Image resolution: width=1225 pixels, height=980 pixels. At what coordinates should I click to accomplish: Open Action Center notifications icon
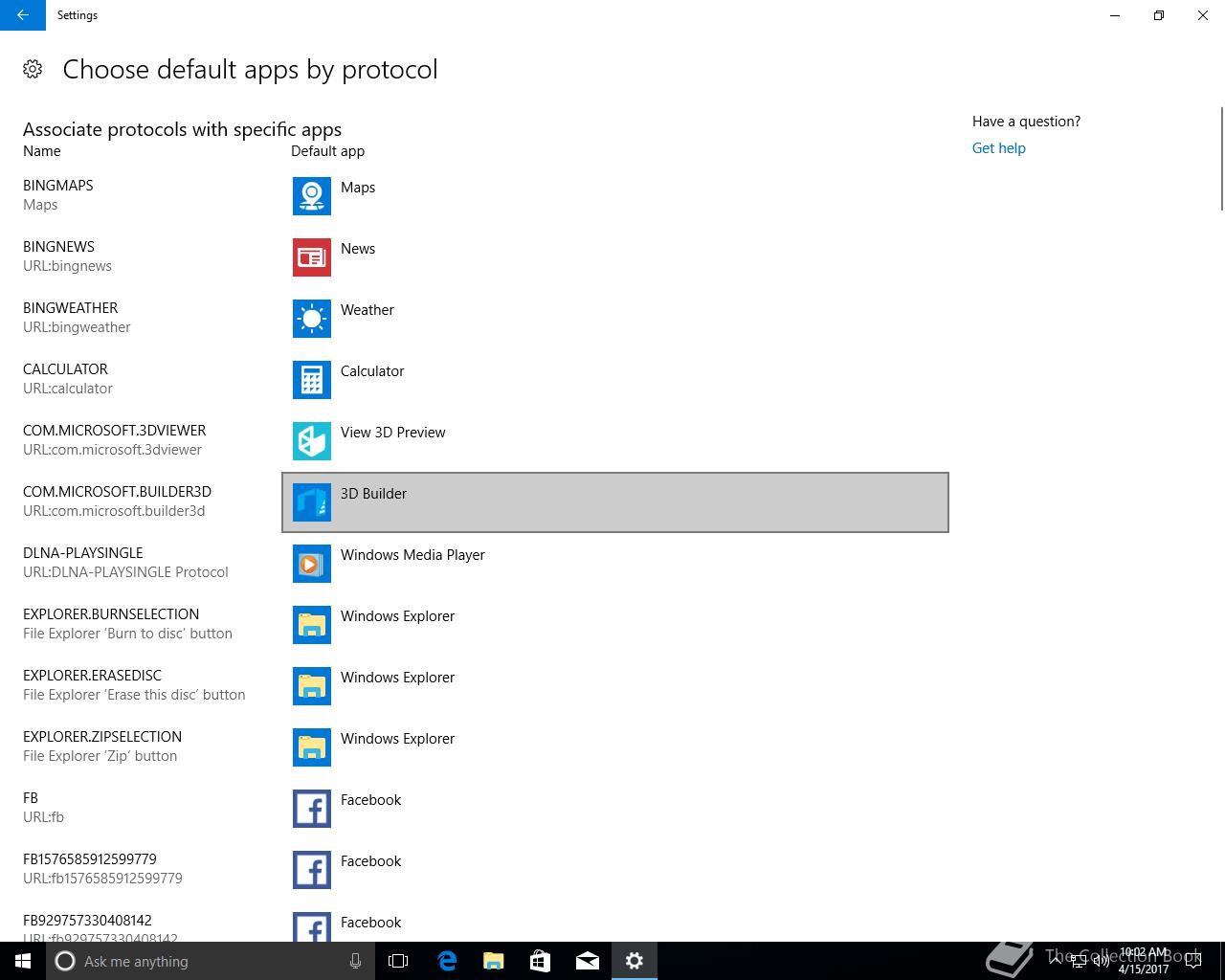click(1192, 961)
